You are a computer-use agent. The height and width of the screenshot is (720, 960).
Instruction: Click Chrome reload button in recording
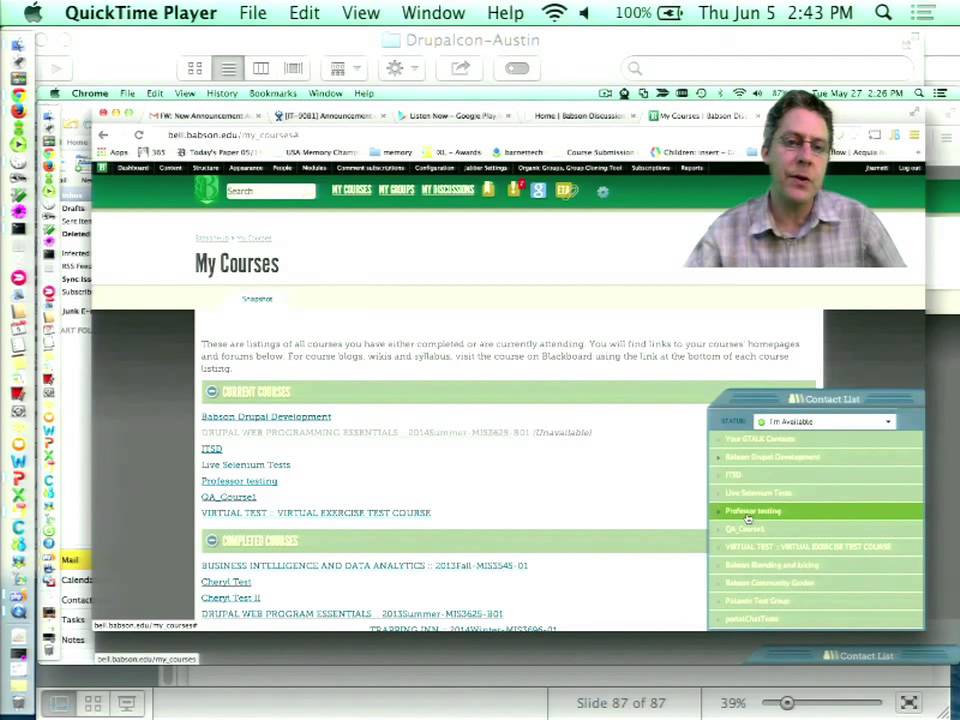139,135
